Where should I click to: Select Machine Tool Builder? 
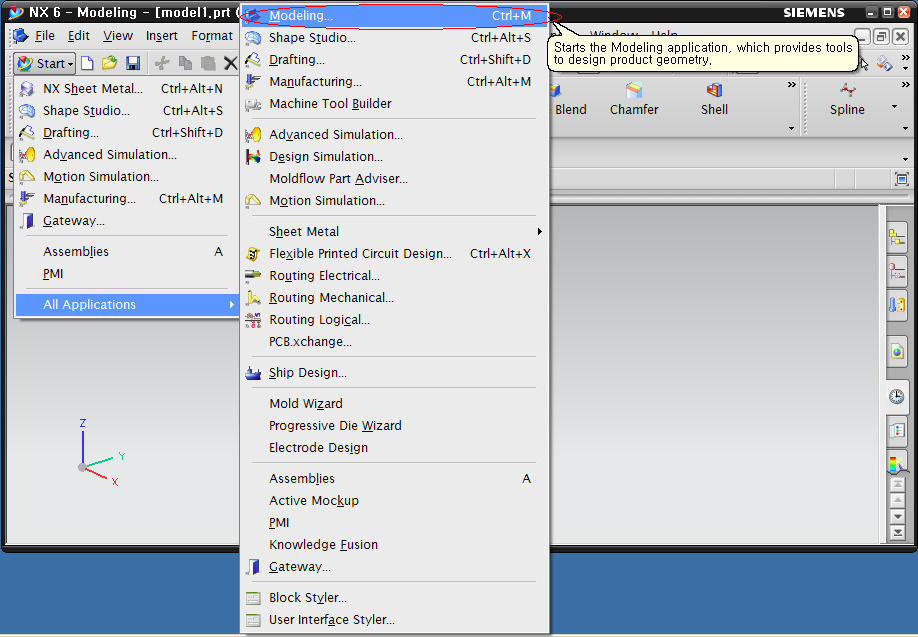[x=396, y=104]
